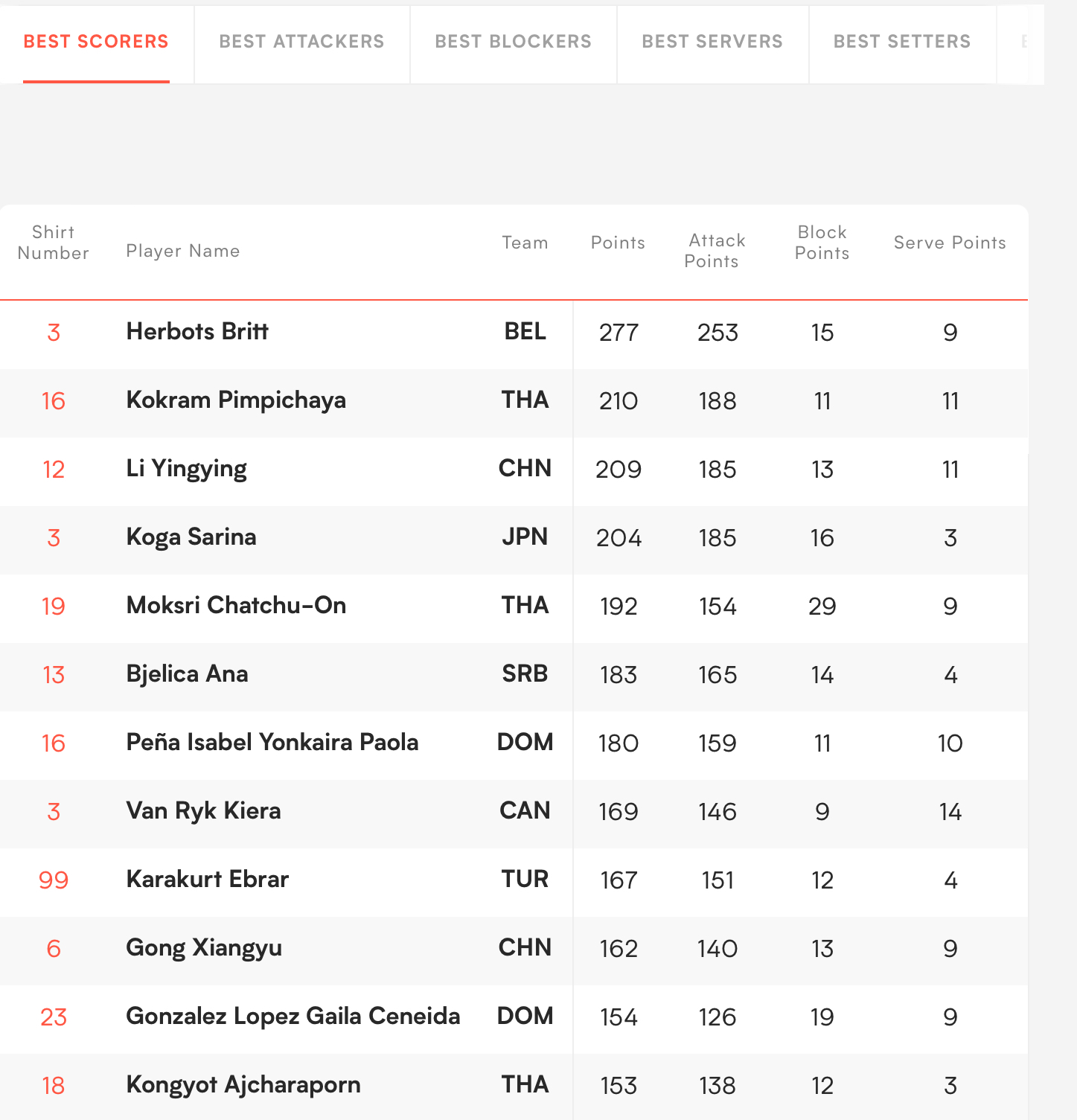Image resolution: width=1077 pixels, height=1120 pixels.
Task: Open Herbots Britt player profile
Action: [x=197, y=331]
